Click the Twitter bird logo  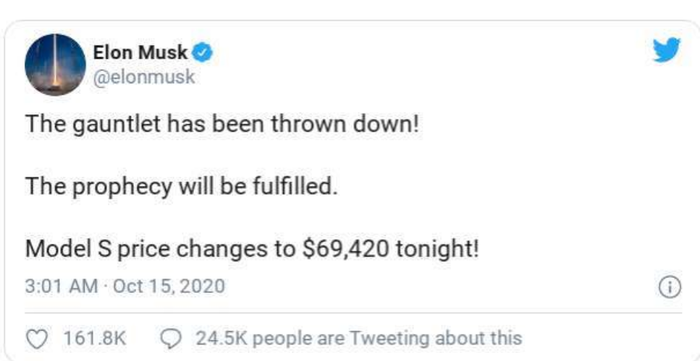(667, 50)
